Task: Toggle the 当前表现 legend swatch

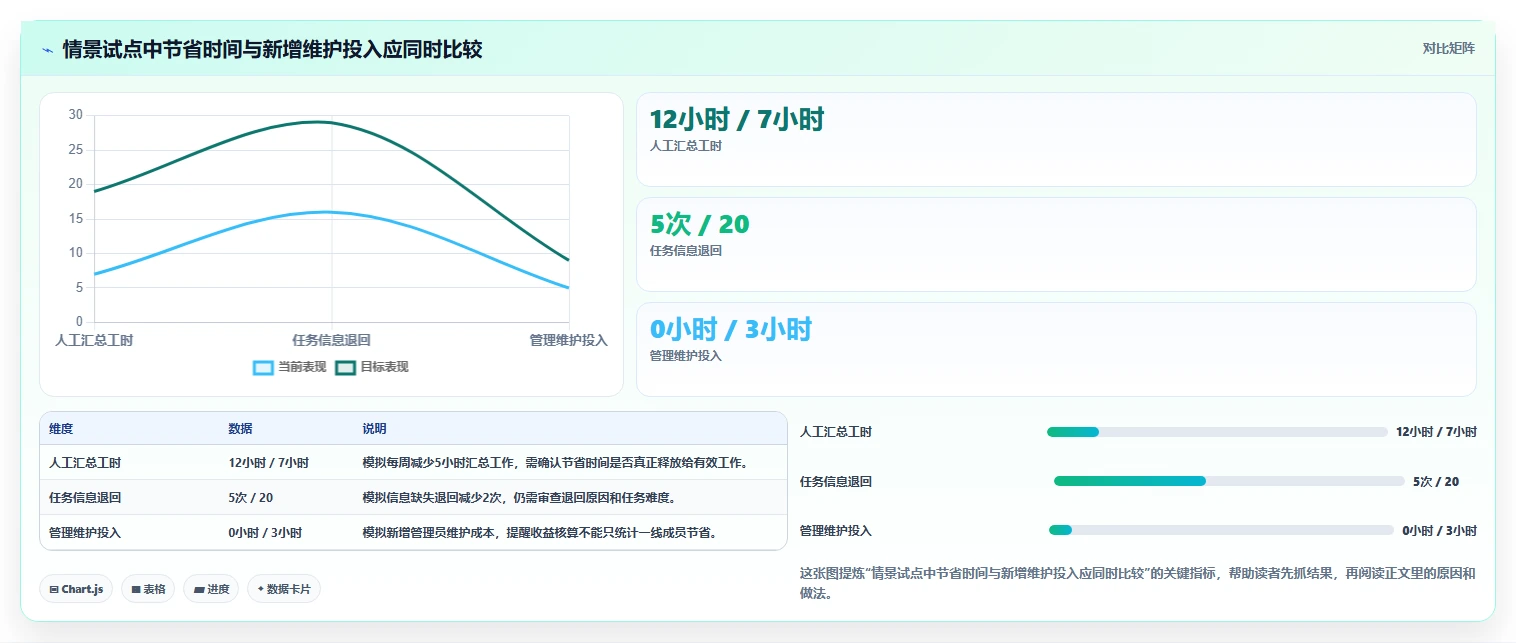Action: click(x=263, y=367)
